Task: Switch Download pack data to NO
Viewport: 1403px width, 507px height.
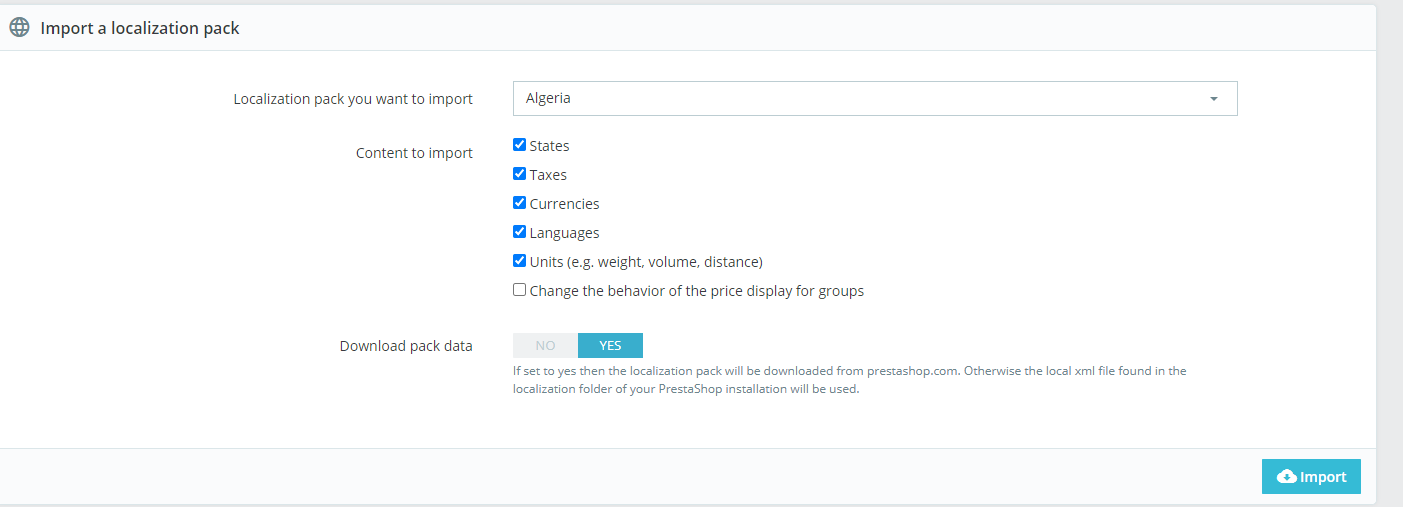Action: pyautogui.click(x=545, y=345)
